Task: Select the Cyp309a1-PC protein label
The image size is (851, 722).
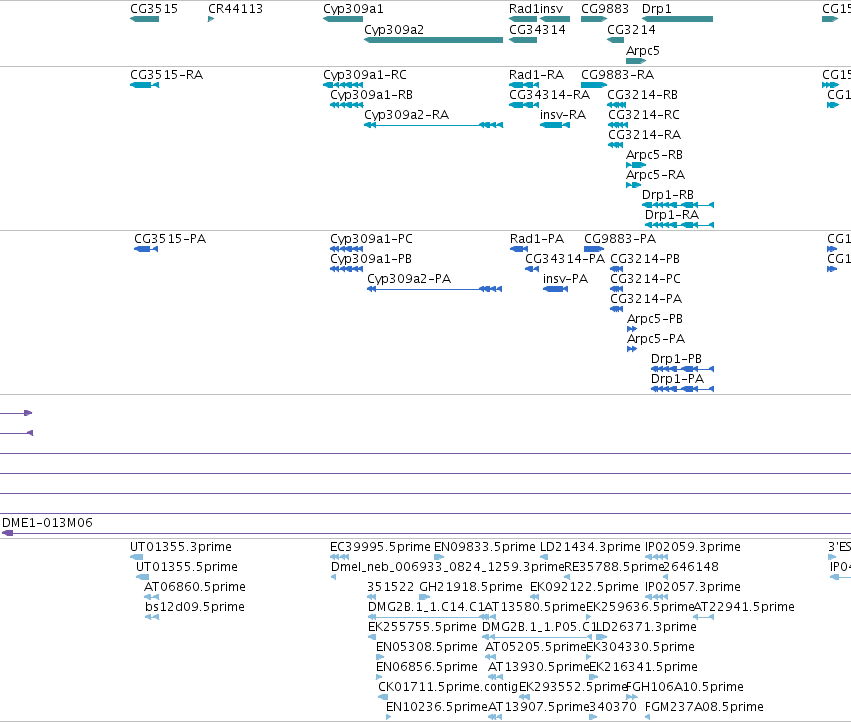Action: [371, 239]
